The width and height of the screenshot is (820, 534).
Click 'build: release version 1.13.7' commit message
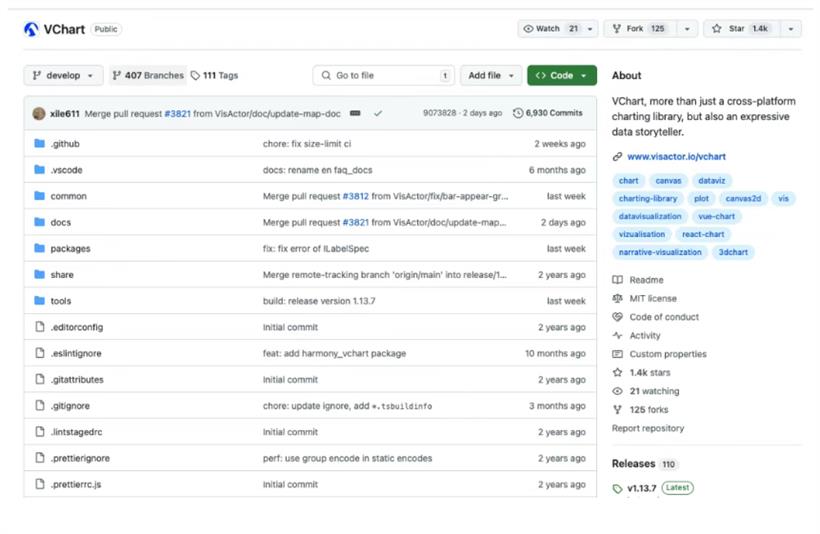(x=319, y=301)
